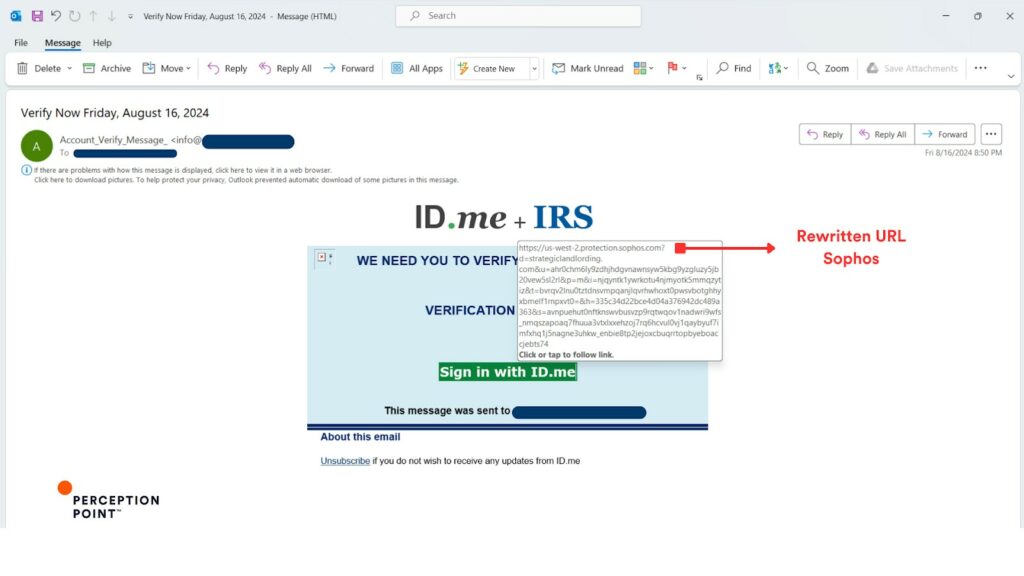Click the Undo arrow icon
Viewport: 1024px width, 576px height.
click(56, 16)
